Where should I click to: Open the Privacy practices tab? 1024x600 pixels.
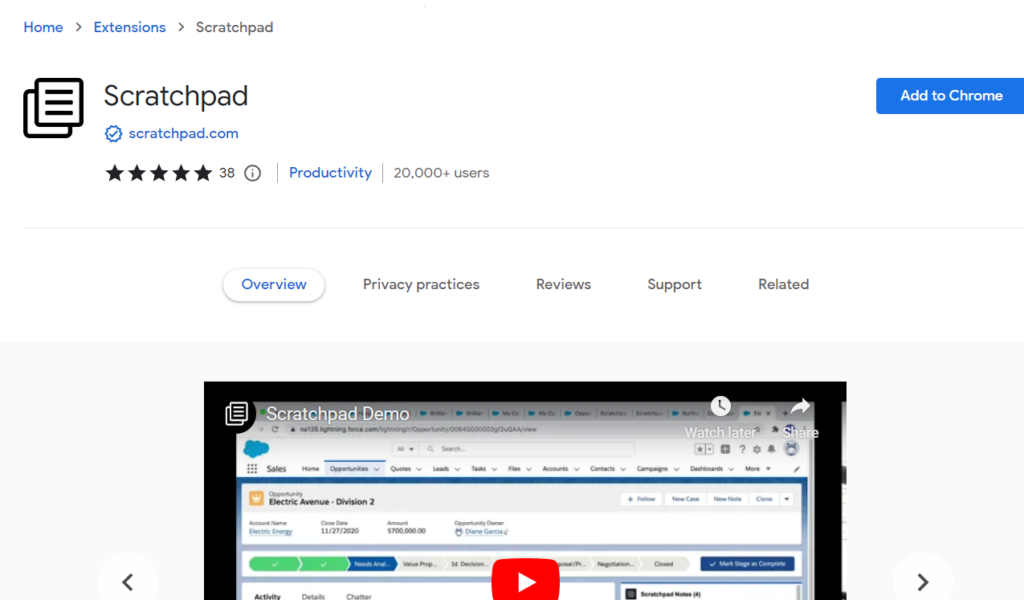coord(421,285)
